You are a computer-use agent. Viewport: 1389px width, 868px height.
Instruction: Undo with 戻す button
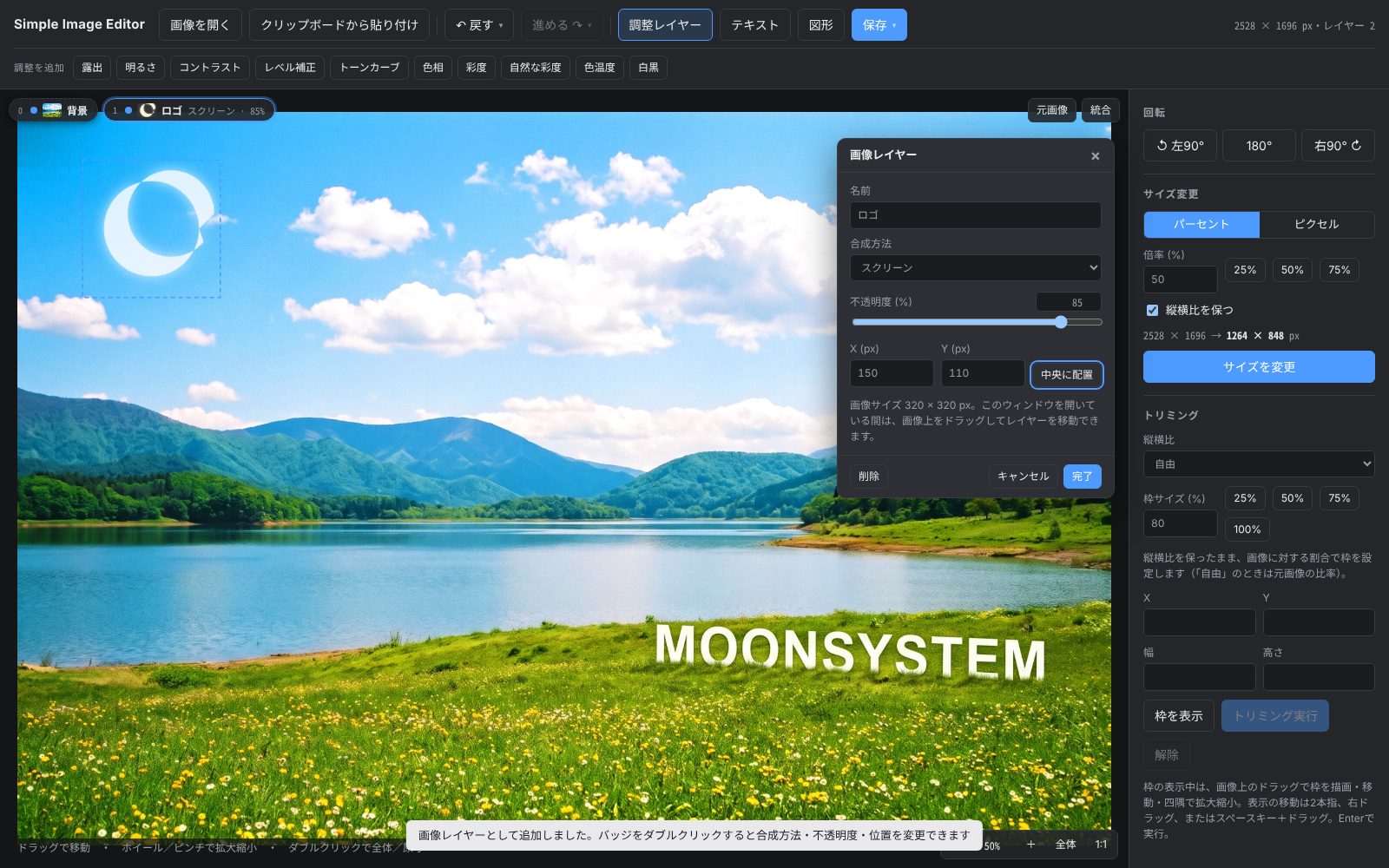479,25
